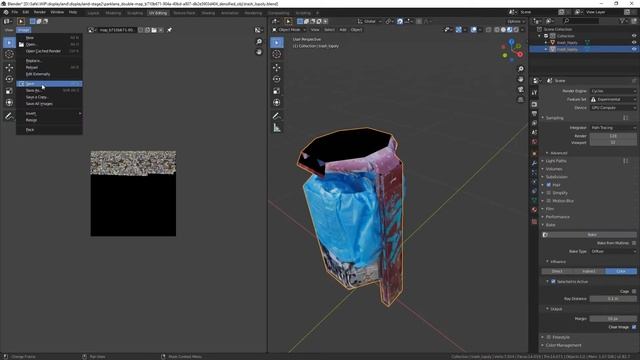Open the Device dropdown showing GPU Compute
Viewport: 640px width, 360px height.
pyautogui.click(x=613, y=108)
